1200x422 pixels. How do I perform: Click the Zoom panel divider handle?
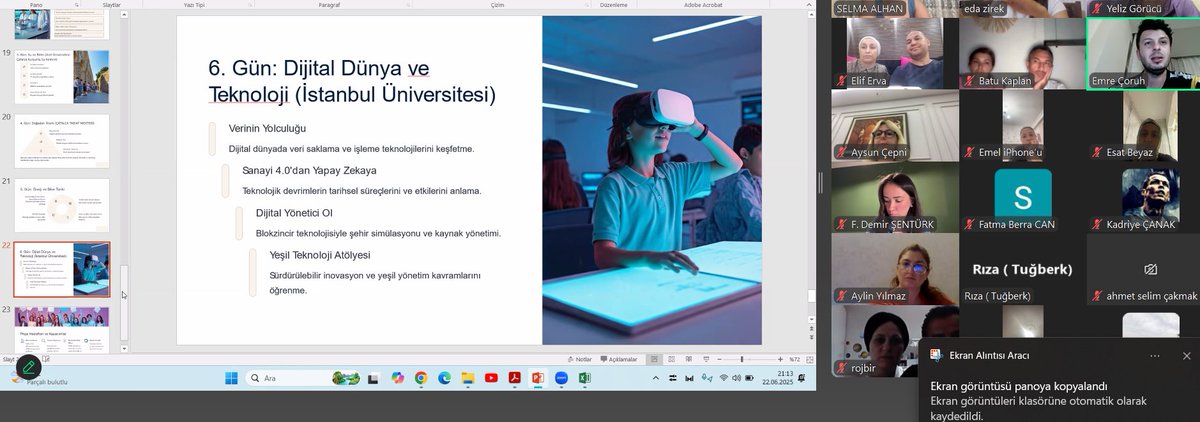tap(821, 181)
